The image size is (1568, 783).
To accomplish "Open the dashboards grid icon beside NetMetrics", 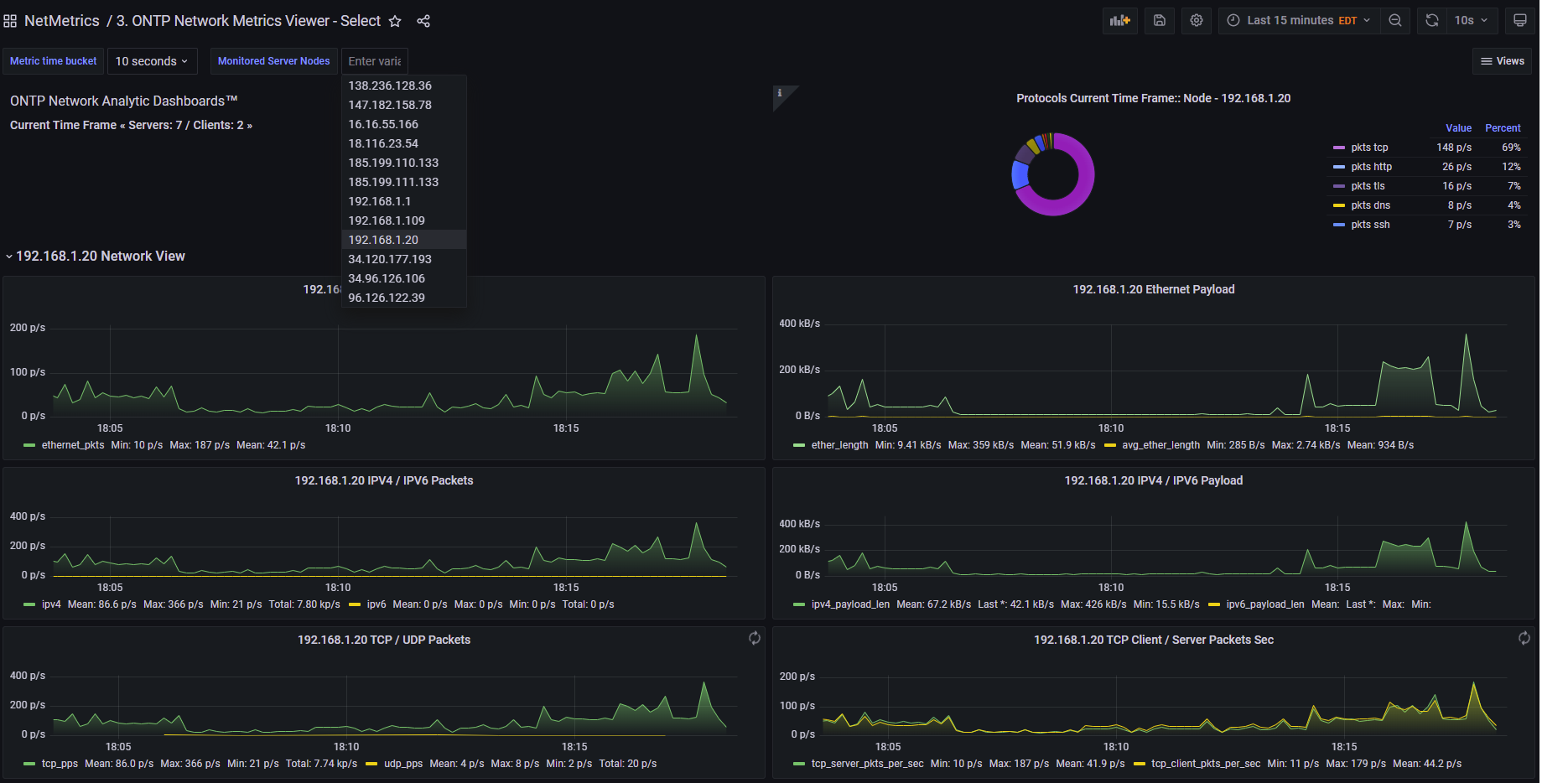I will (10, 21).
